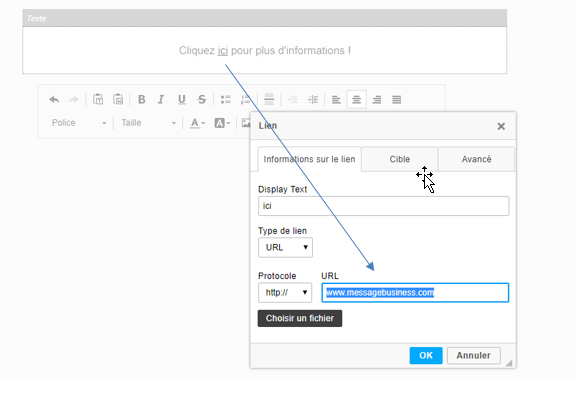Viewport: 575px width, 394px height.
Task: Open the Police font dropdown
Action: (79, 123)
